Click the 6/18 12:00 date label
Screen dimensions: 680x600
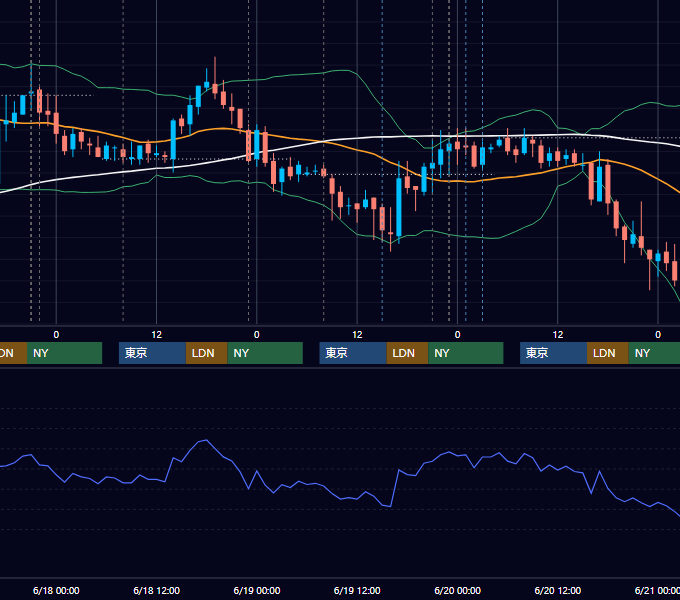157,590
